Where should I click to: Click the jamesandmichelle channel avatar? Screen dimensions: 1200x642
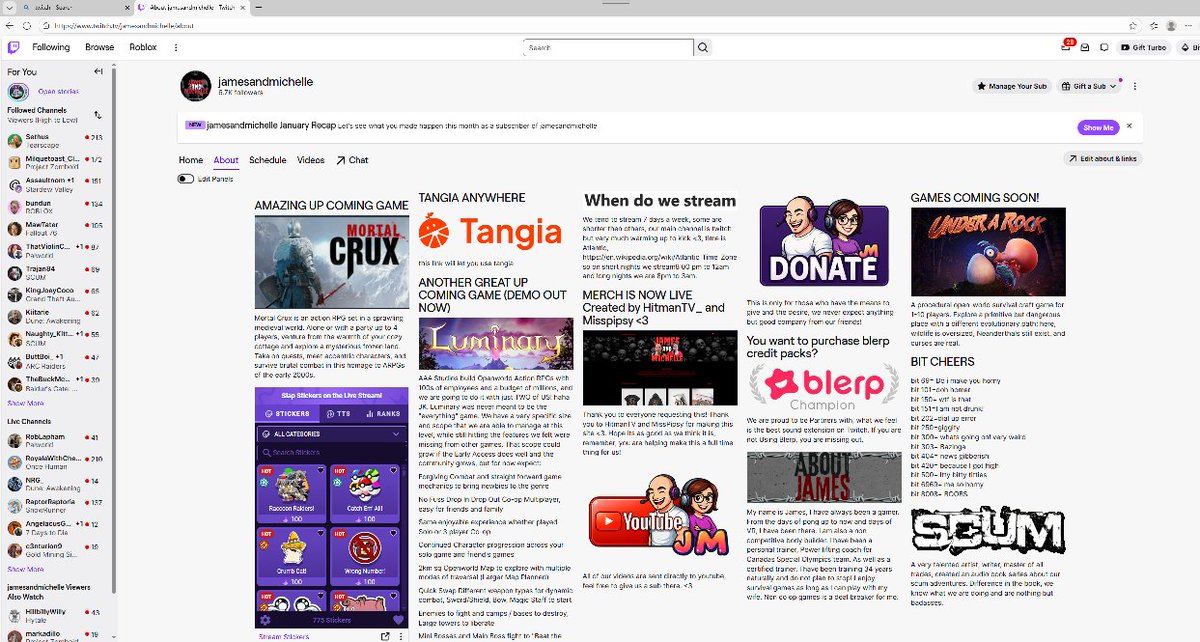195,87
